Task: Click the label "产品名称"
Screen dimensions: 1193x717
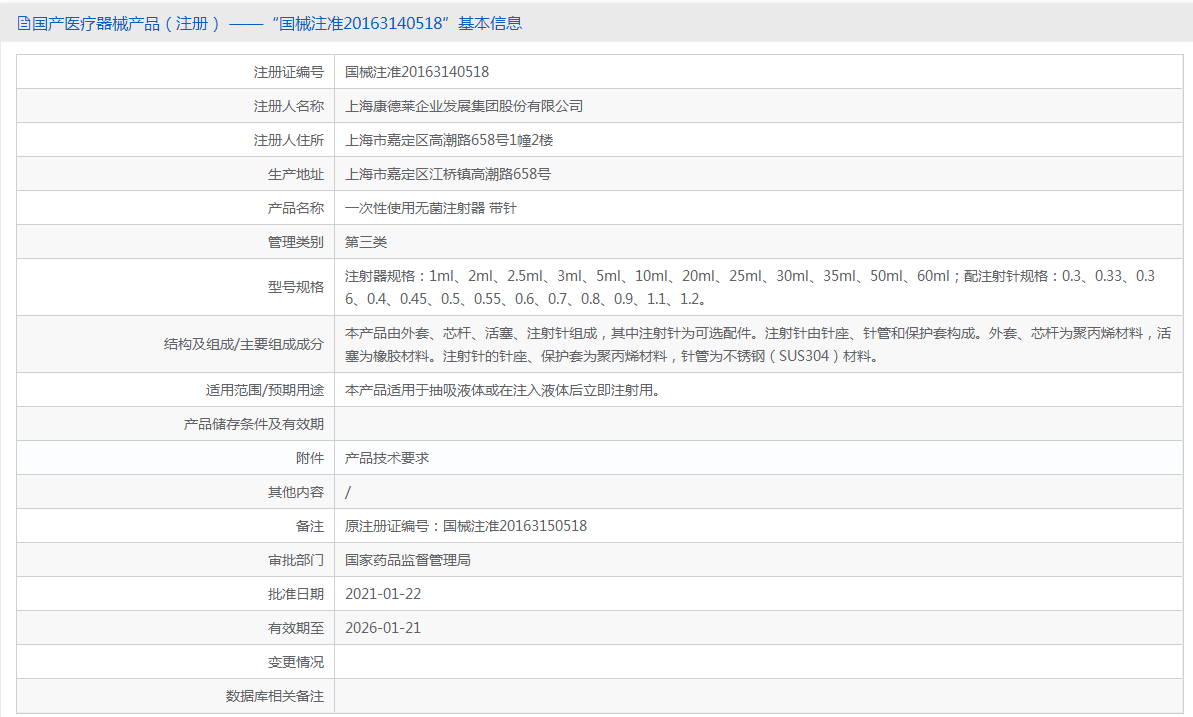Action: tap(295, 209)
